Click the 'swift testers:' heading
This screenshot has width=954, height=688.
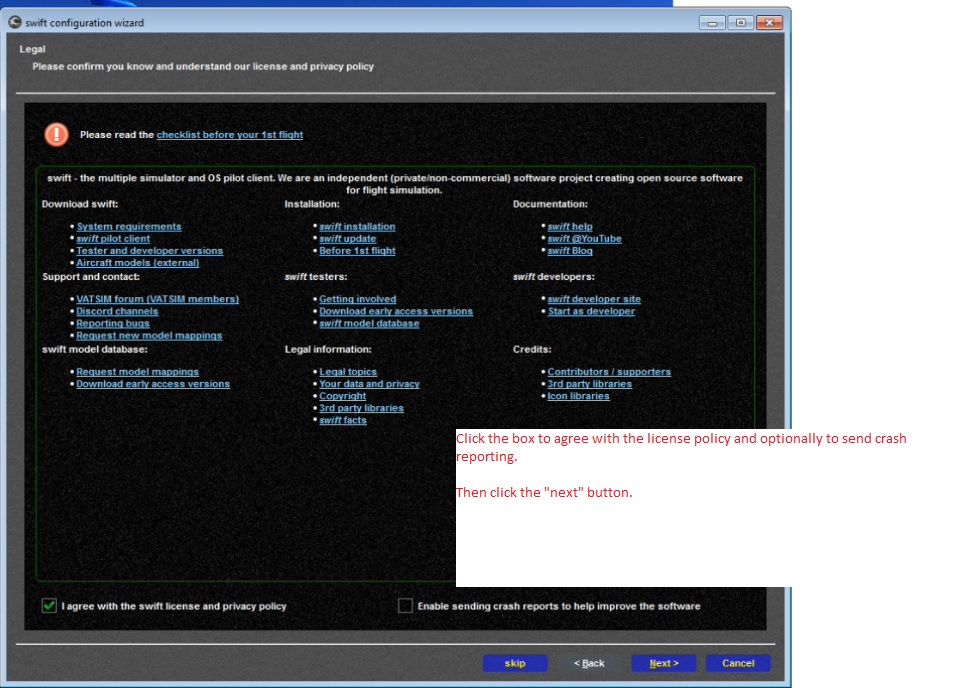[316, 276]
